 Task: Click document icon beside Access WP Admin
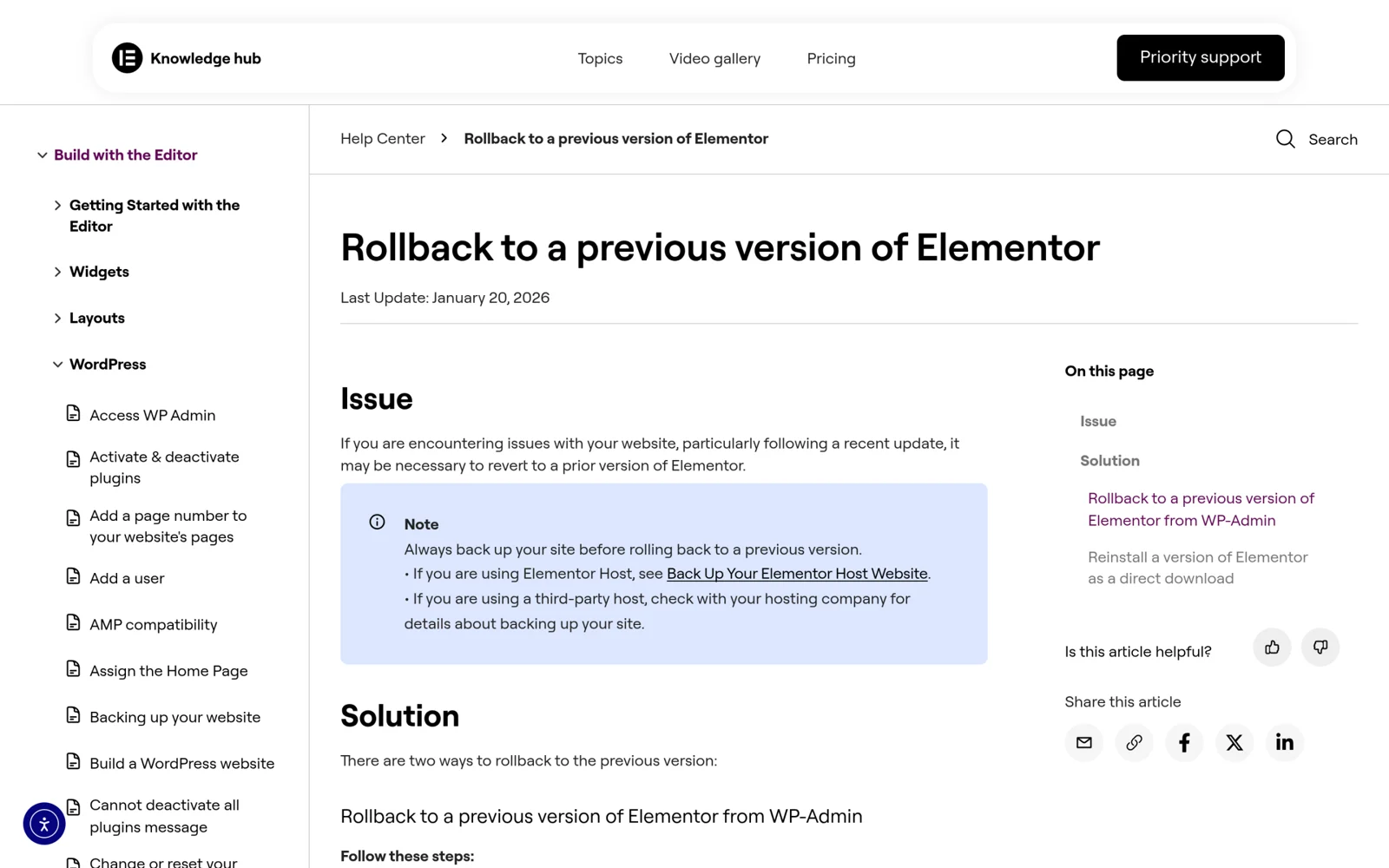(74, 413)
